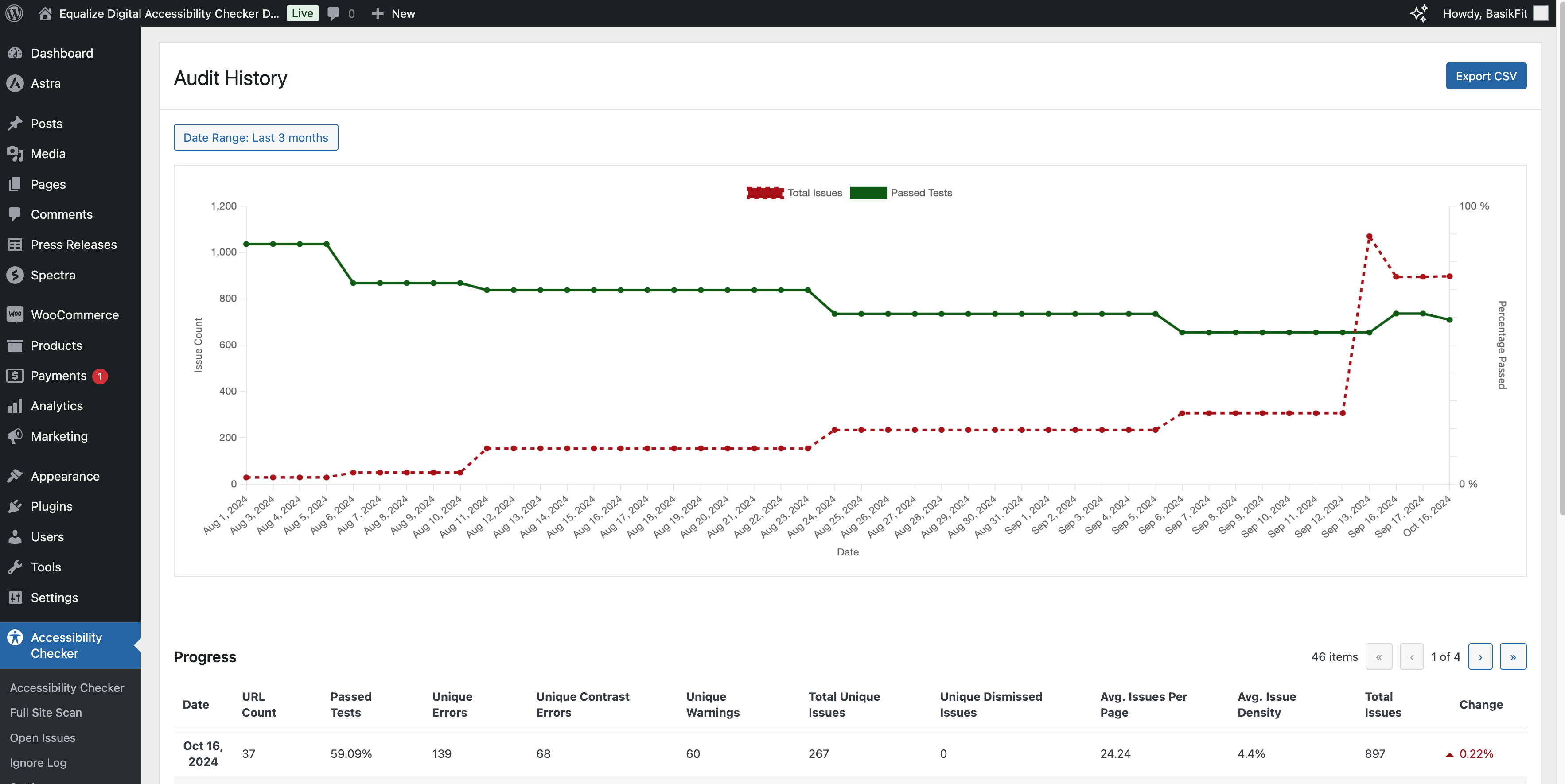Click the WordPress logo icon
This screenshot has height=784, width=1565.
(14, 13)
